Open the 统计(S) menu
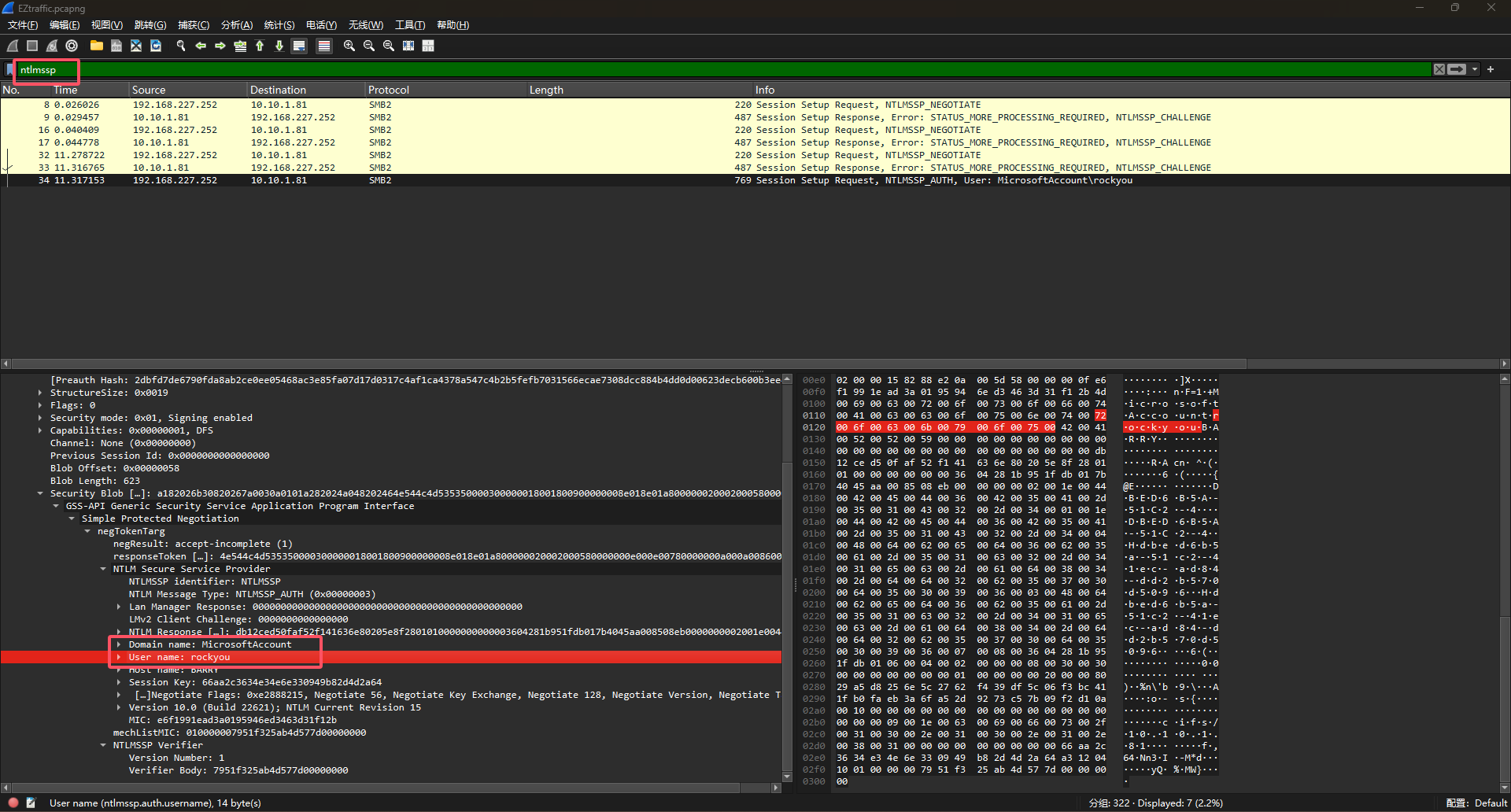 tap(279, 25)
